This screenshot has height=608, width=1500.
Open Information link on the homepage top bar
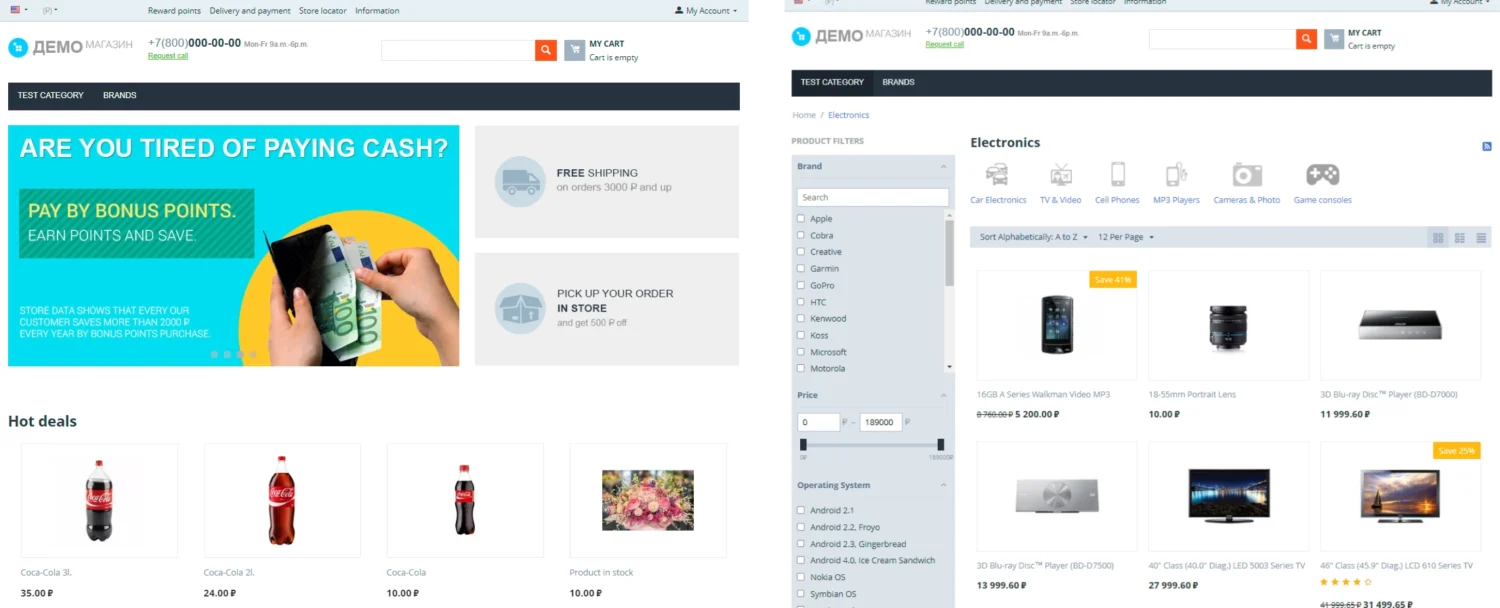[377, 10]
